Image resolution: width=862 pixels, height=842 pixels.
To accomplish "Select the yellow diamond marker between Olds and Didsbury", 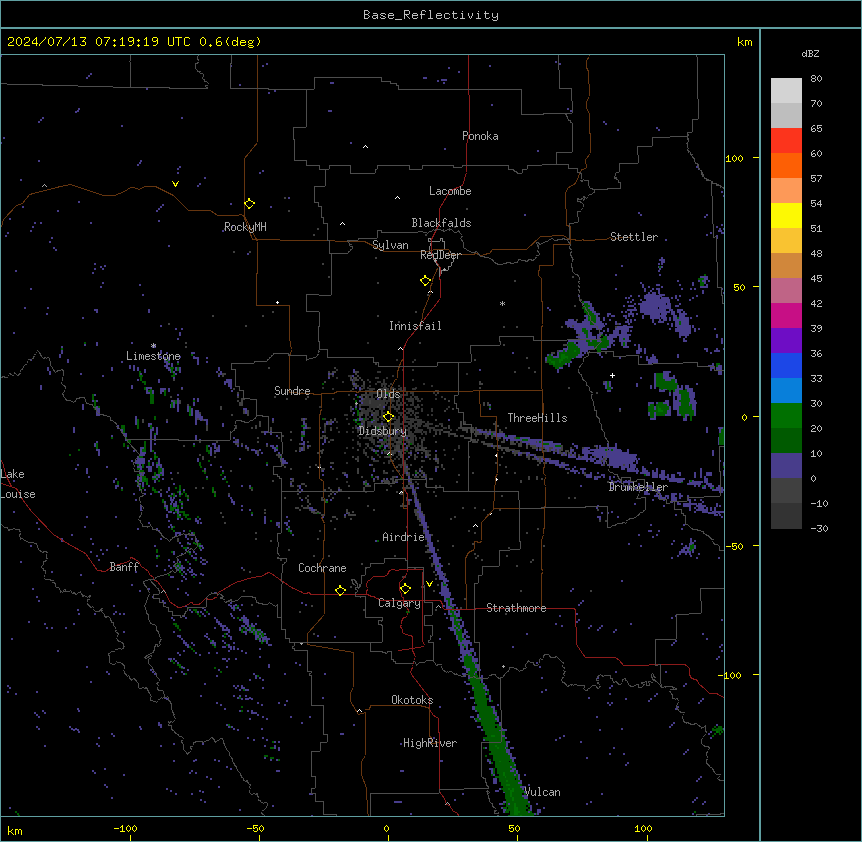I will click(388, 417).
